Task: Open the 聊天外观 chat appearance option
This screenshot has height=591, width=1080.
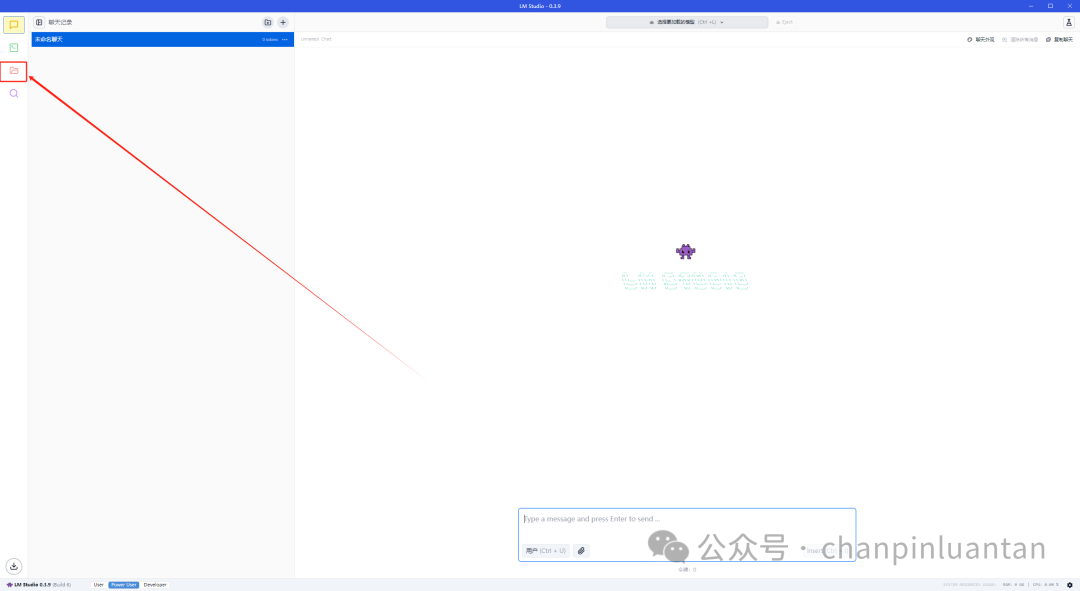Action: tap(981, 39)
